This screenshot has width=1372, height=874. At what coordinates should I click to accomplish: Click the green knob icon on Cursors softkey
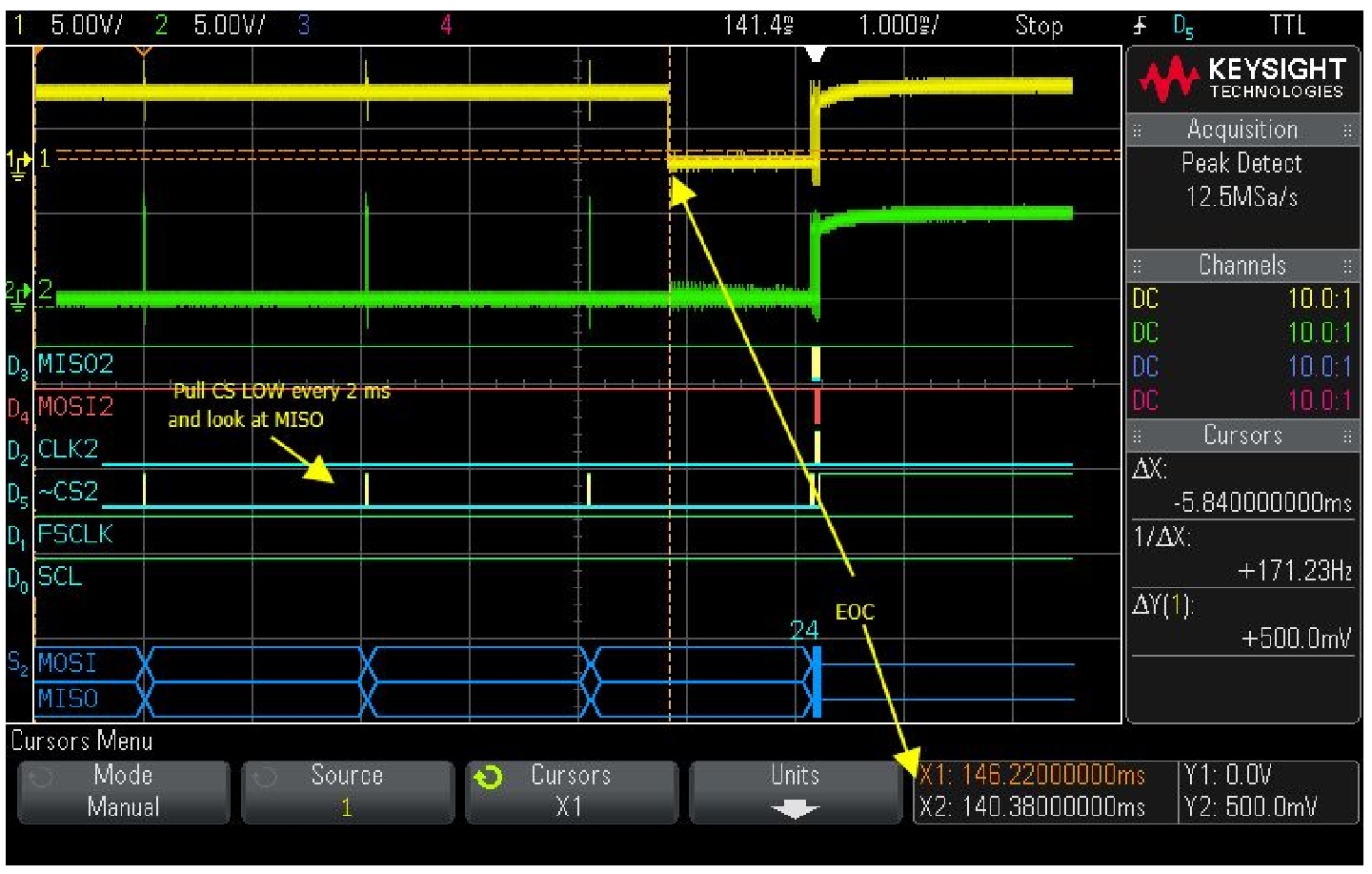(x=489, y=779)
